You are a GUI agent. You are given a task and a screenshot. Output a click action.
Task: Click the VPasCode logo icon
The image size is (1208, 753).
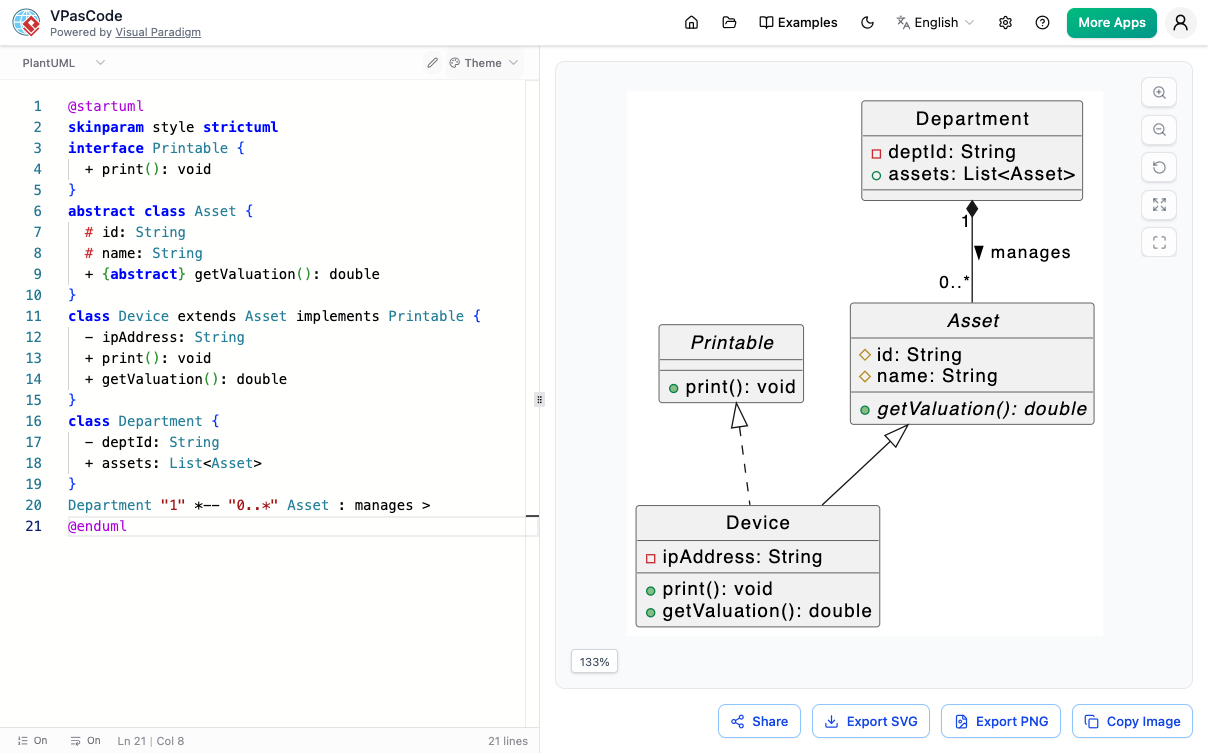pos(27,22)
